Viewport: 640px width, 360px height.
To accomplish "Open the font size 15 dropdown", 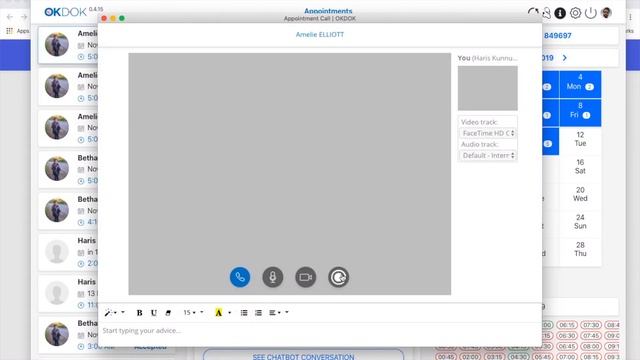I will click(190, 313).
